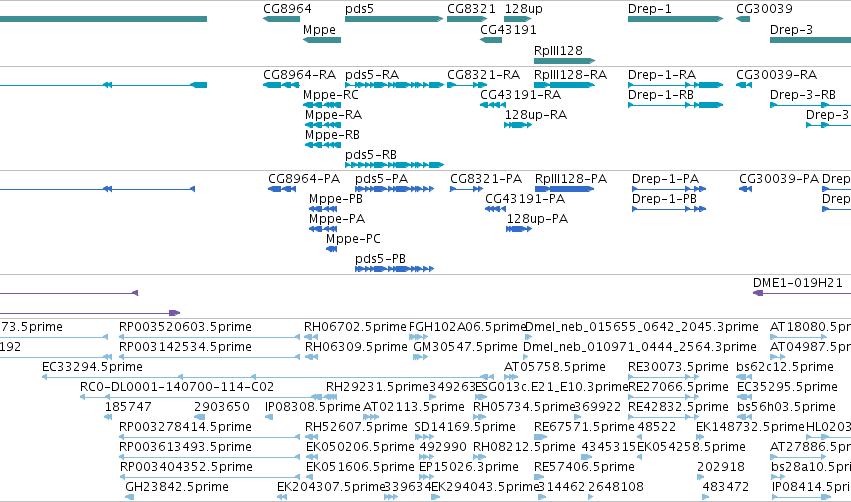Select transcript pds5-RB
Screen dimensions: 851x502
click(395, 165)
